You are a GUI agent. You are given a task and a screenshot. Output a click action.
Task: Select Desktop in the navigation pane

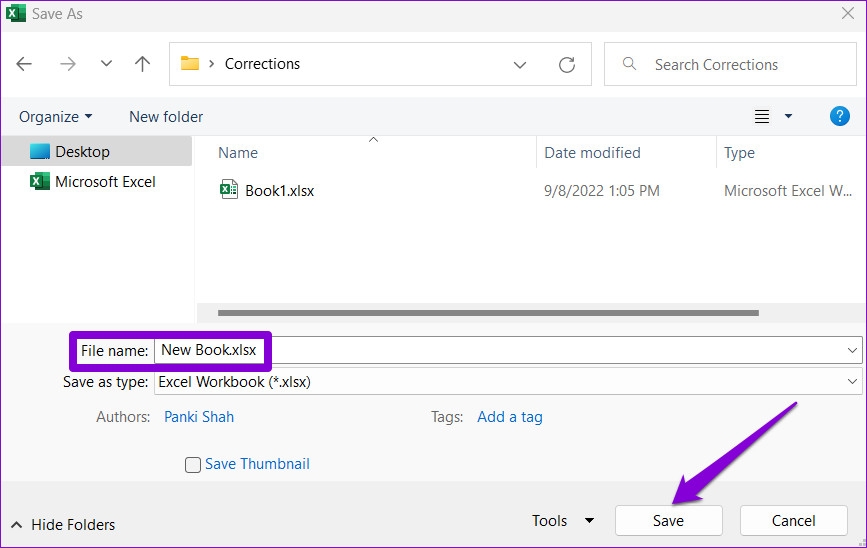click(97, 151)
